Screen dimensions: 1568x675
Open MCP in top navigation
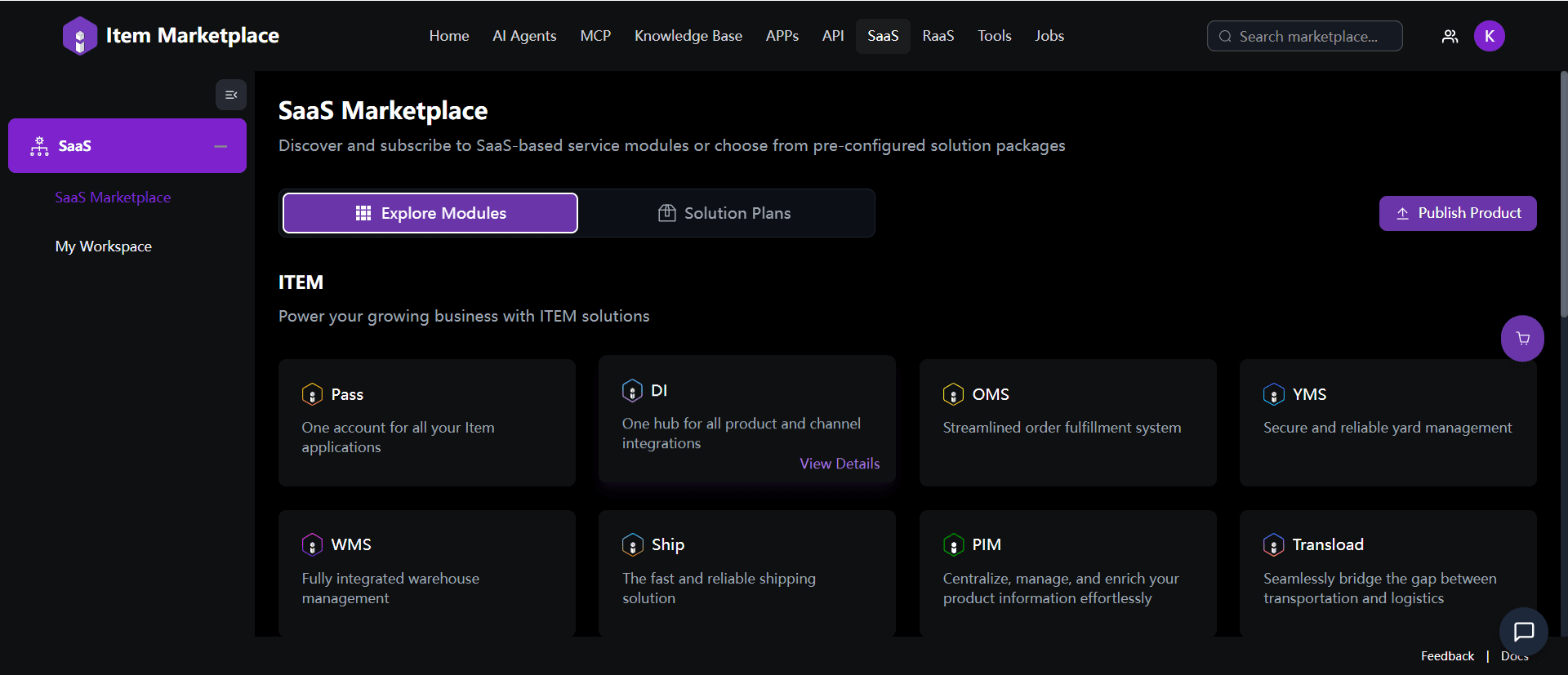point(595,36)
